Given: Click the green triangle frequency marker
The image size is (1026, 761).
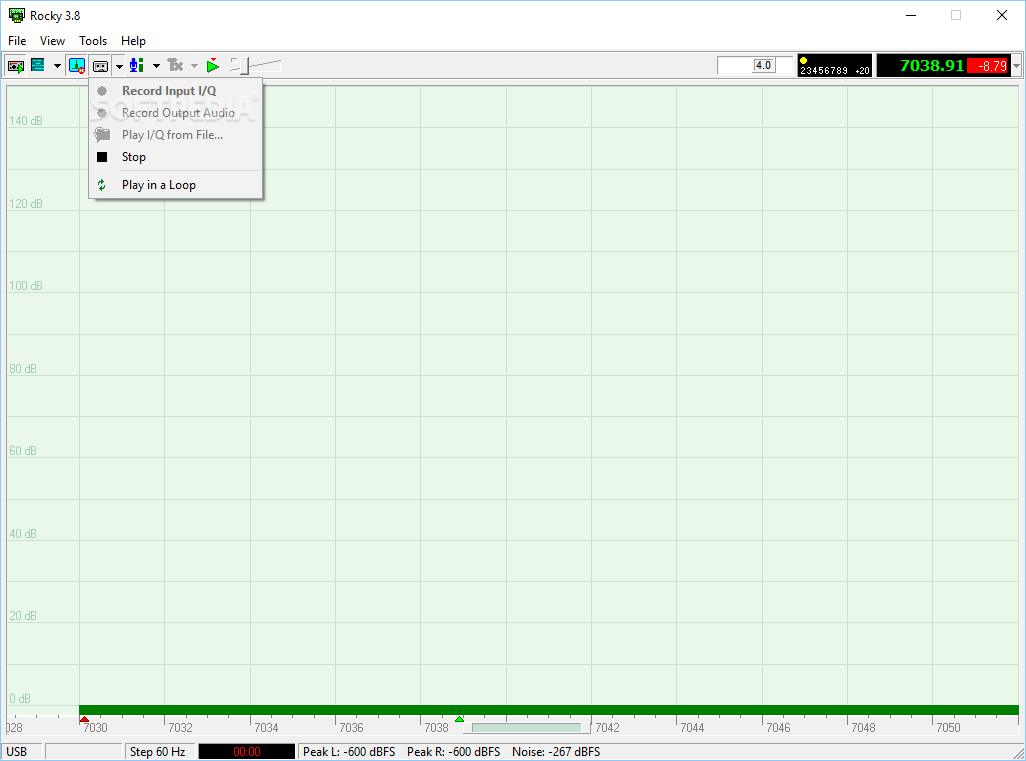Looking at the screenshot, I should point(459,719).
